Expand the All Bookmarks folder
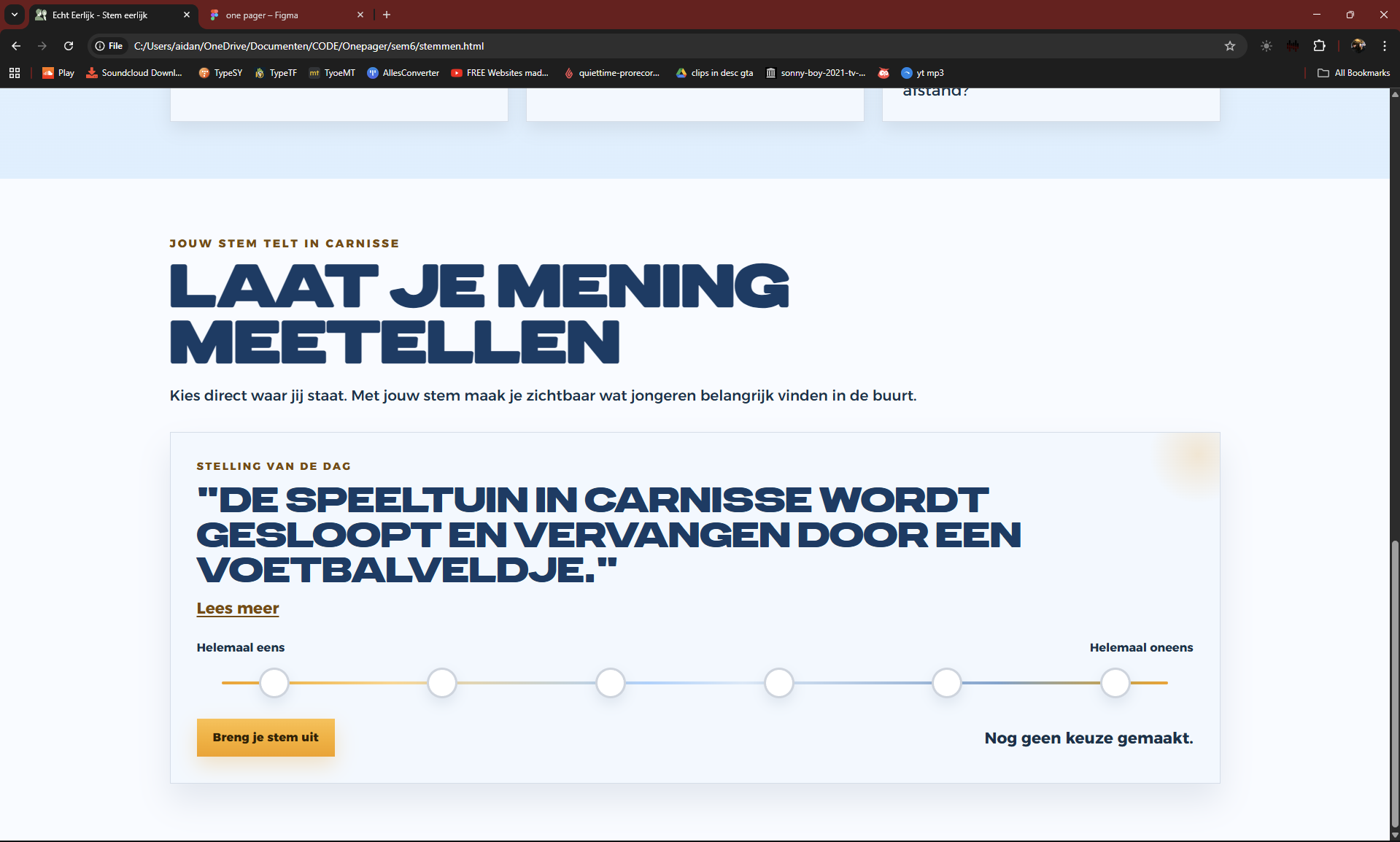The height and width of the screenshot is (842, 1400). [x=1353, y=73]
